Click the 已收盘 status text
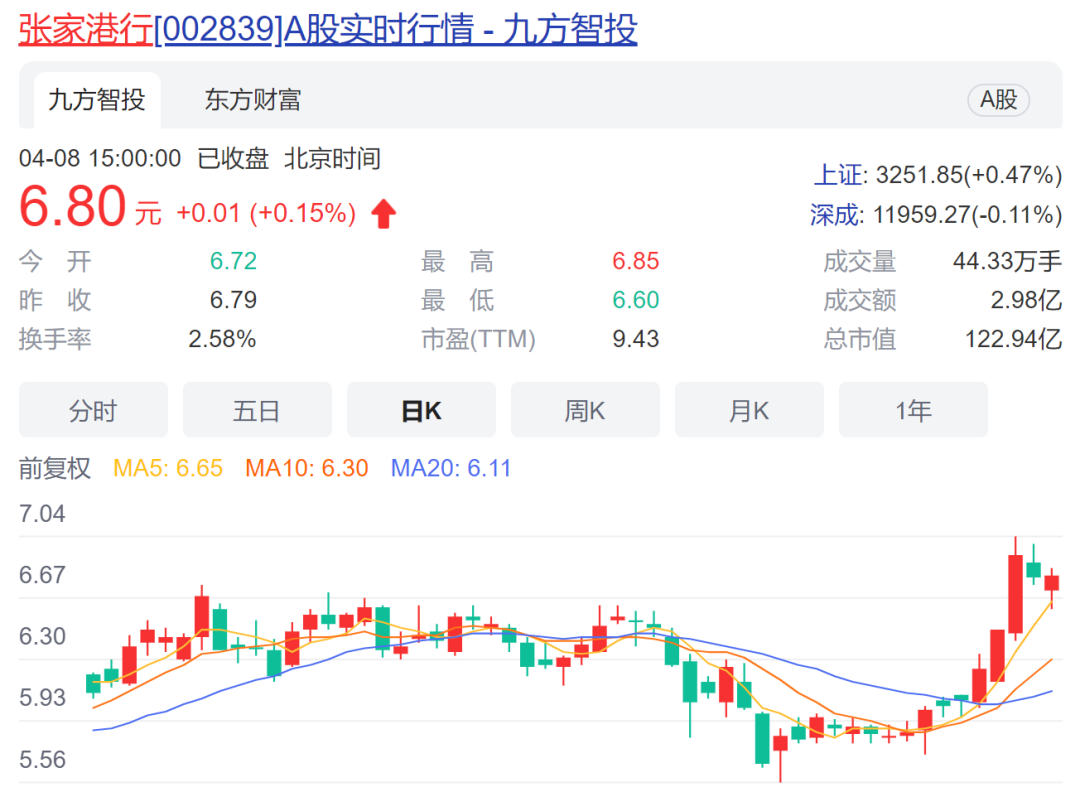 (x=233, y=158)
